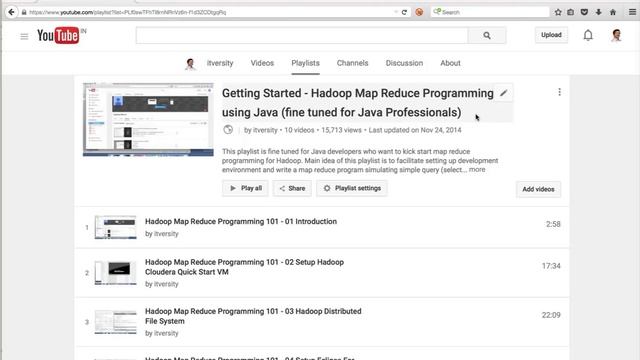
Task: Click the orange addon icon beside reload
Action: coord(419,12)
